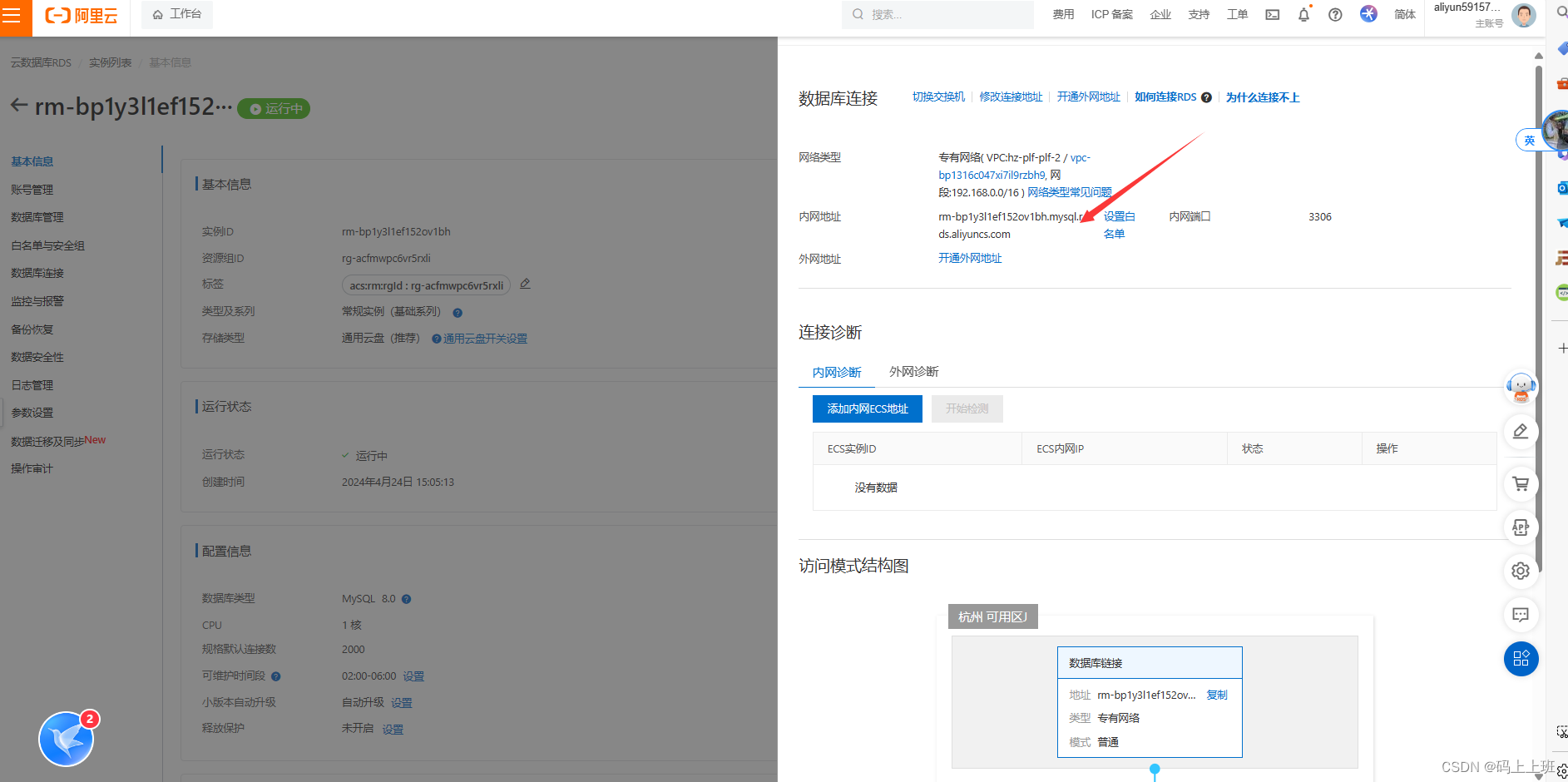
Task: Open the feedback chat bubble icon
Action: click(x=1521, y=615)
